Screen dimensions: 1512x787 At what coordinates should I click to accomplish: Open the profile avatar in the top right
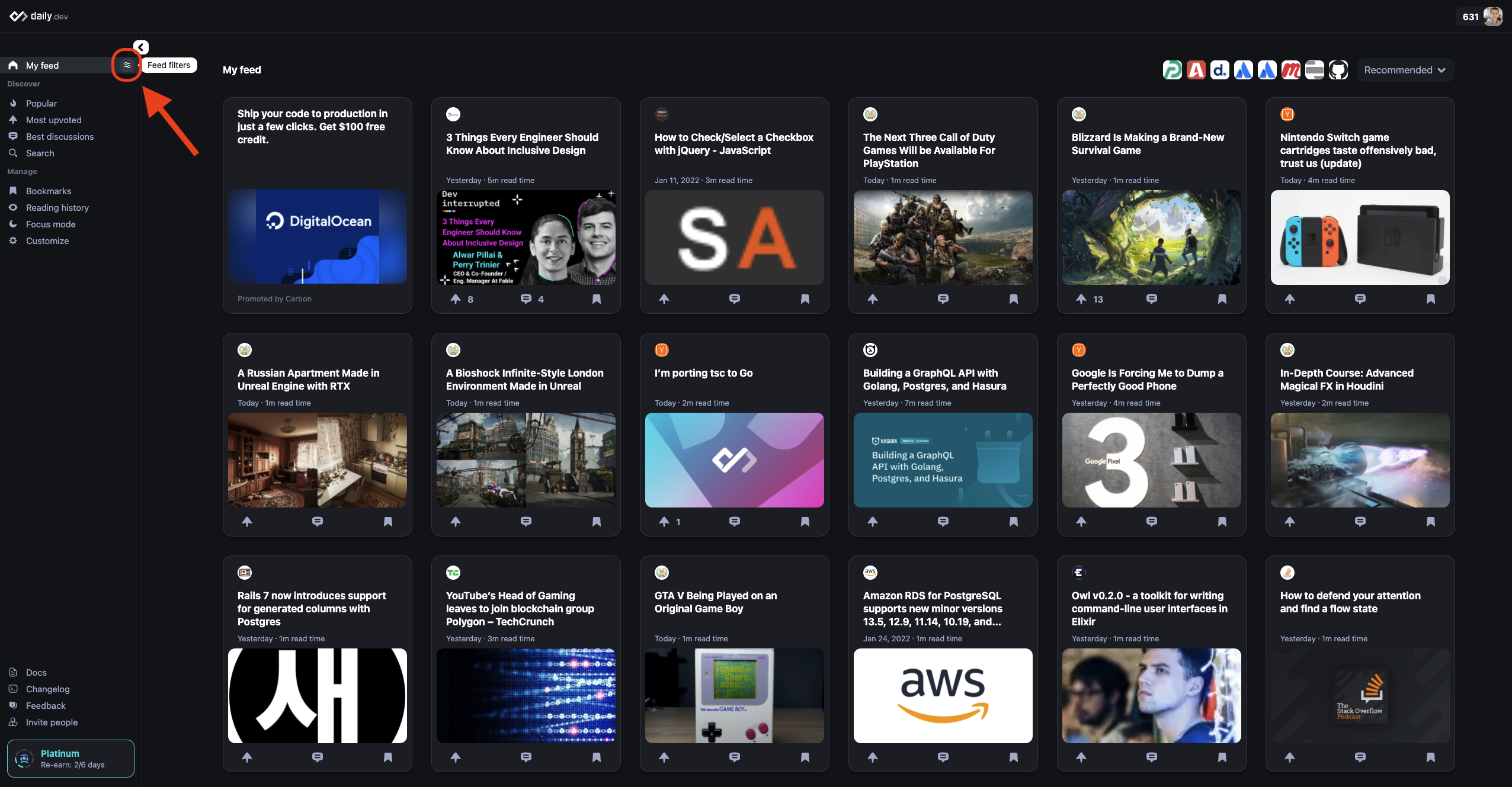tap(1493, 17)
